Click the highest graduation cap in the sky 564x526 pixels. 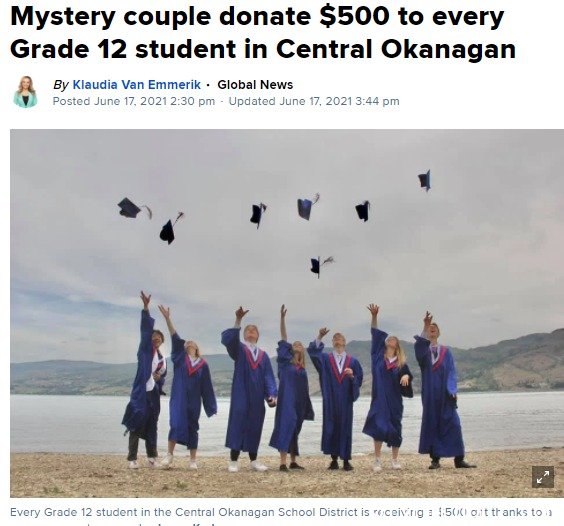pos(425,180)
